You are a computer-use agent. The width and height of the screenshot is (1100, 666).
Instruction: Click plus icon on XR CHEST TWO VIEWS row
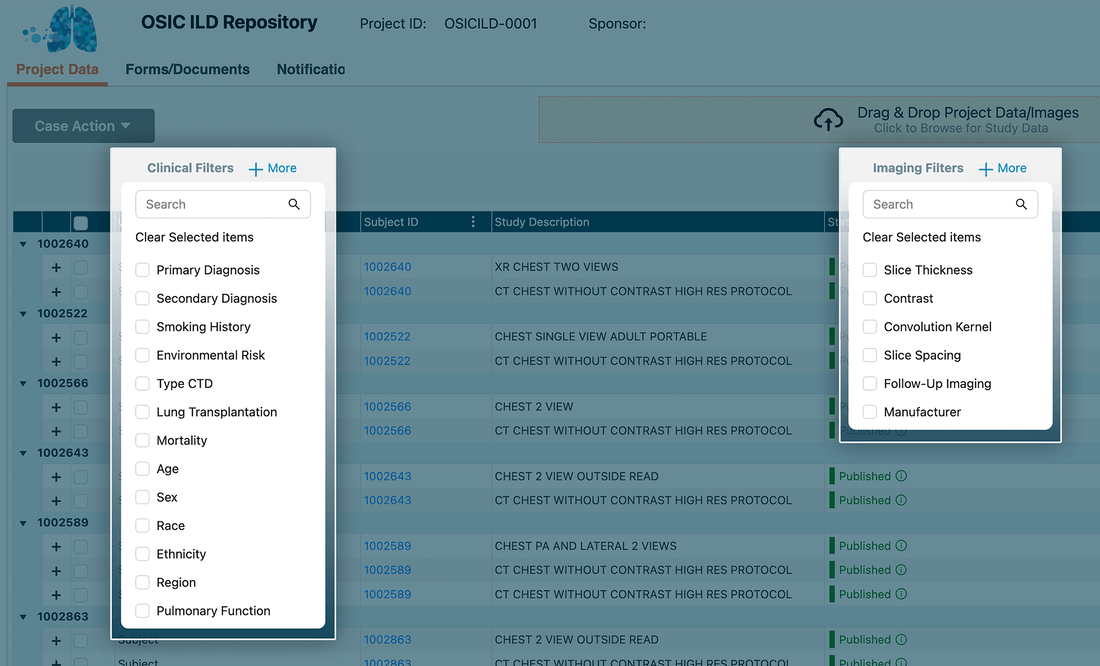[56, 268]
